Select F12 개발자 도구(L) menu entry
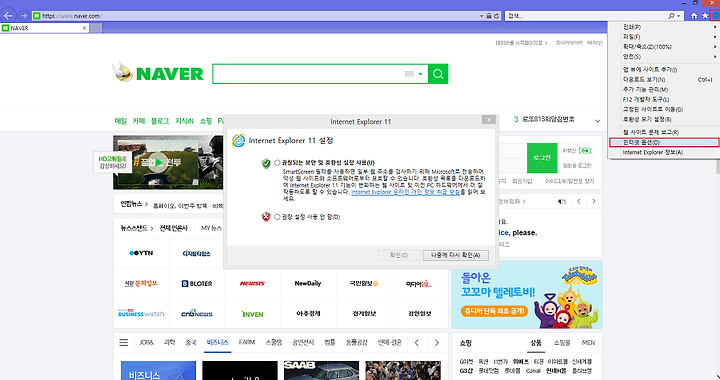Image resolution: width=720 pixels, height=380 pixels. [x=664, y=99]
